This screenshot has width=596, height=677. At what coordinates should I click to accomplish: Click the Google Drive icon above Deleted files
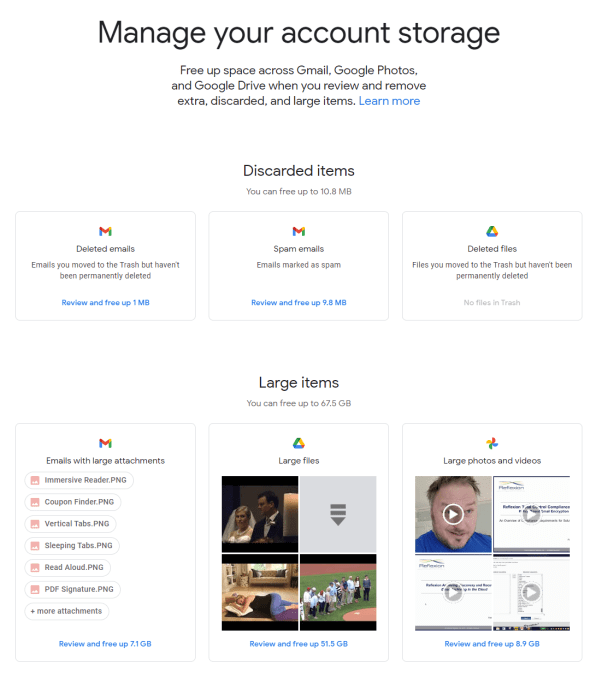492,231
